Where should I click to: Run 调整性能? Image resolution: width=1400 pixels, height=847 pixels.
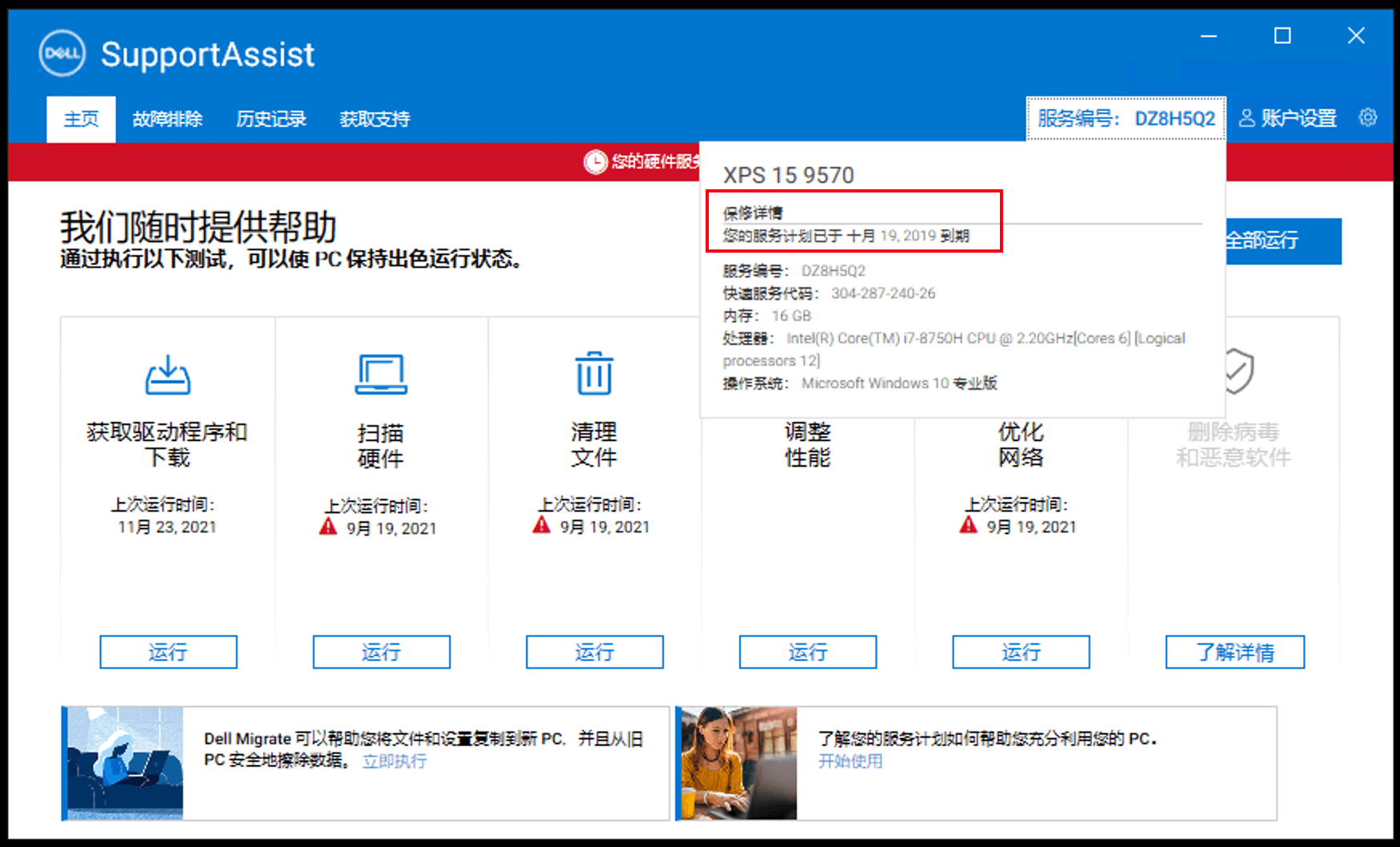[808, 652]
